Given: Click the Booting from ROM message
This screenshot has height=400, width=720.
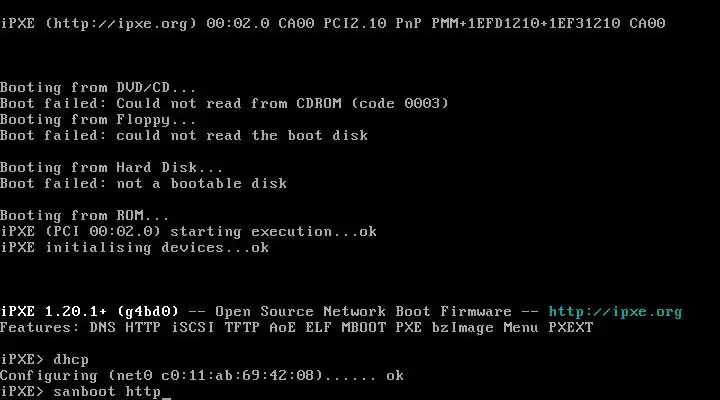Looking at the screenshot, I should point(85,216).
